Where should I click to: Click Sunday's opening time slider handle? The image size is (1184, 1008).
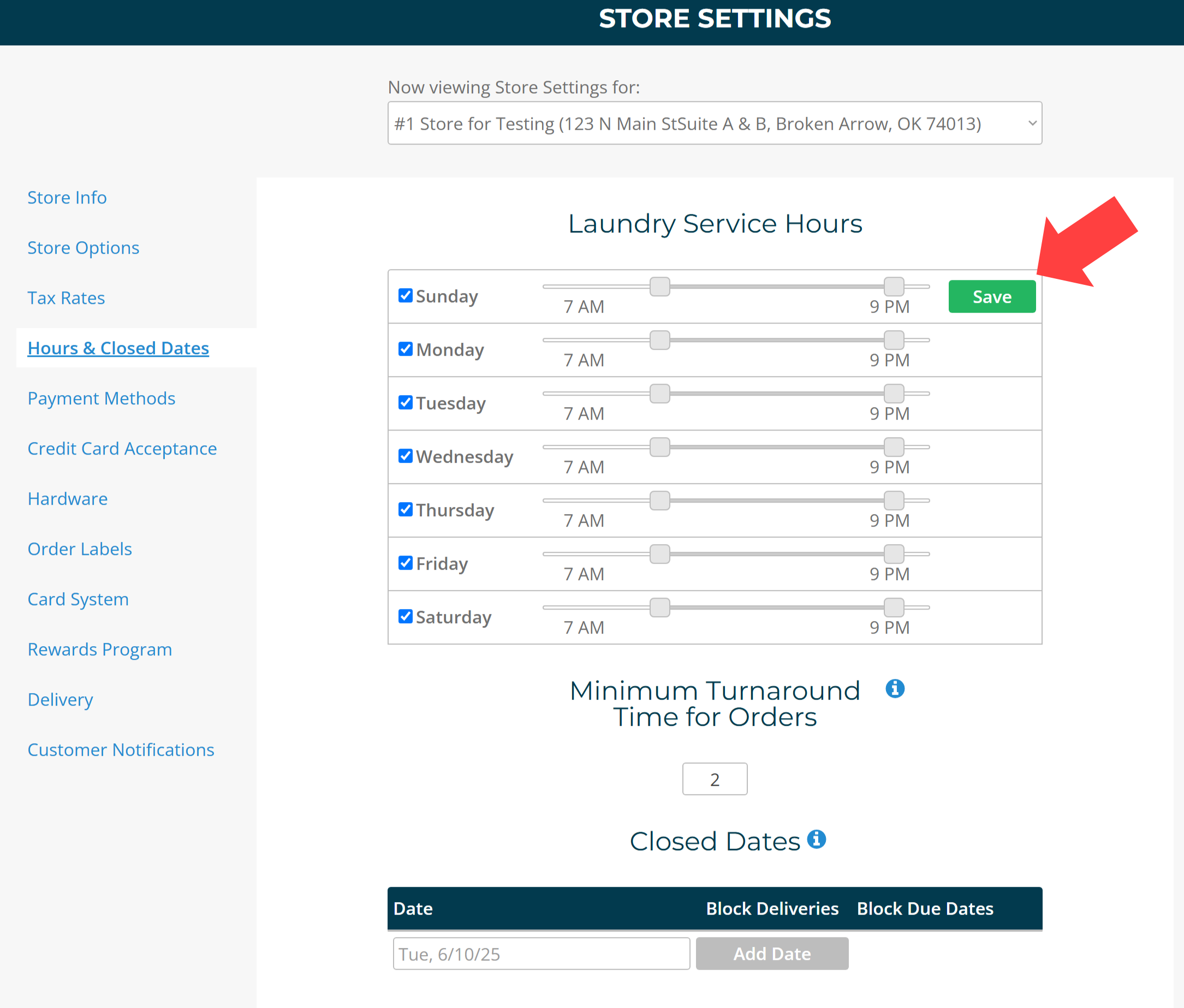pos(659,287)
